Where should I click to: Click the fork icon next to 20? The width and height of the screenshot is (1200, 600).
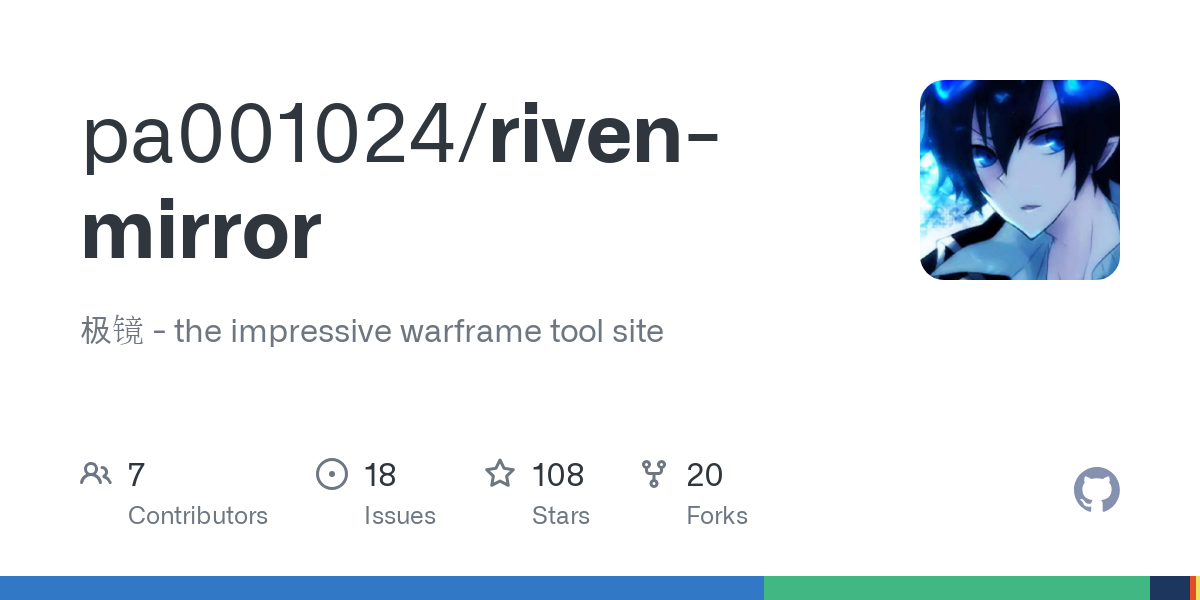pyautogui.click(x=654, y=474)
